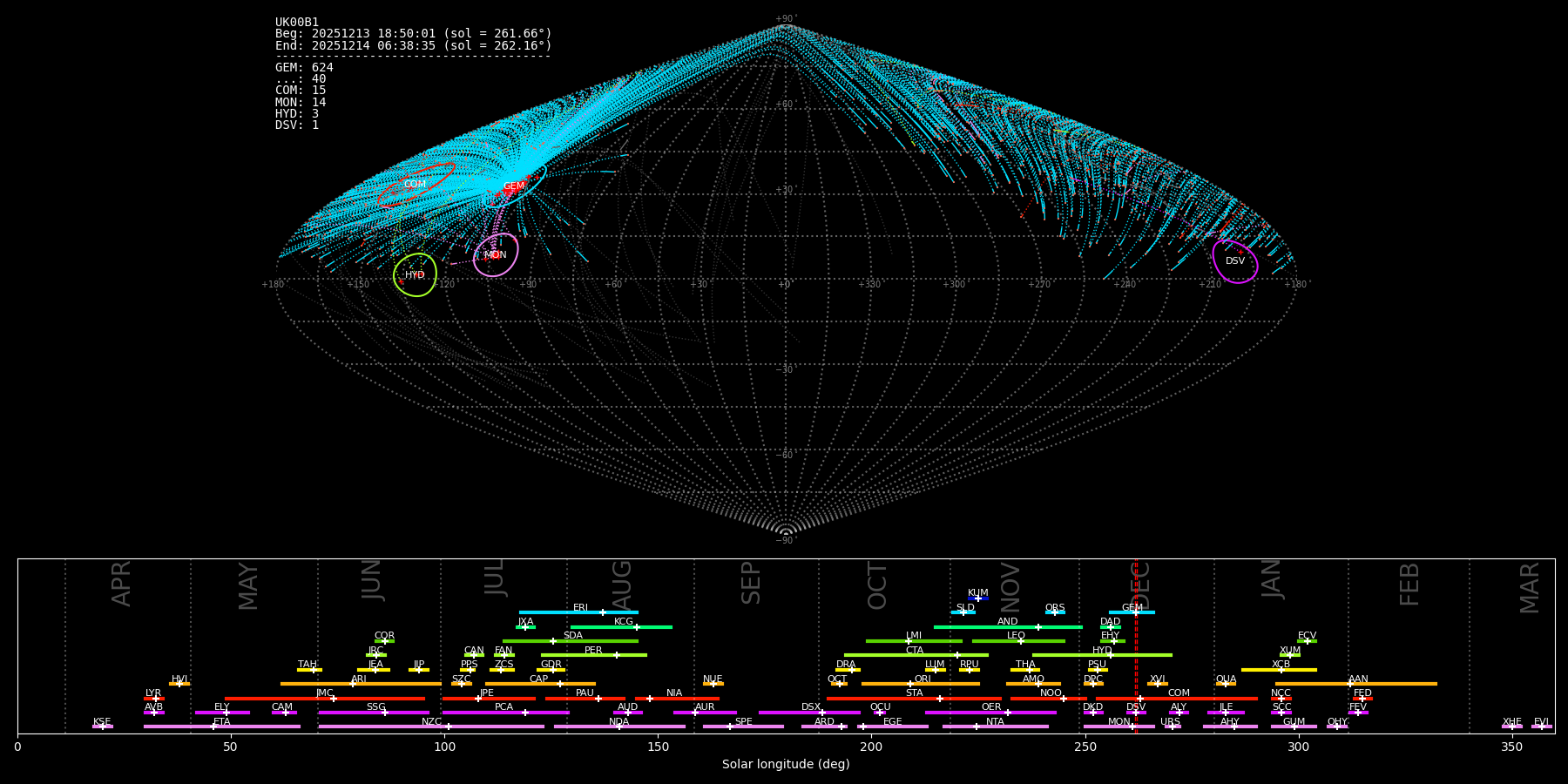The height and width of the screenshot is (784, 1568).
Task: Click the PCA shower bar on the timeline
Action: pos(505,713)
